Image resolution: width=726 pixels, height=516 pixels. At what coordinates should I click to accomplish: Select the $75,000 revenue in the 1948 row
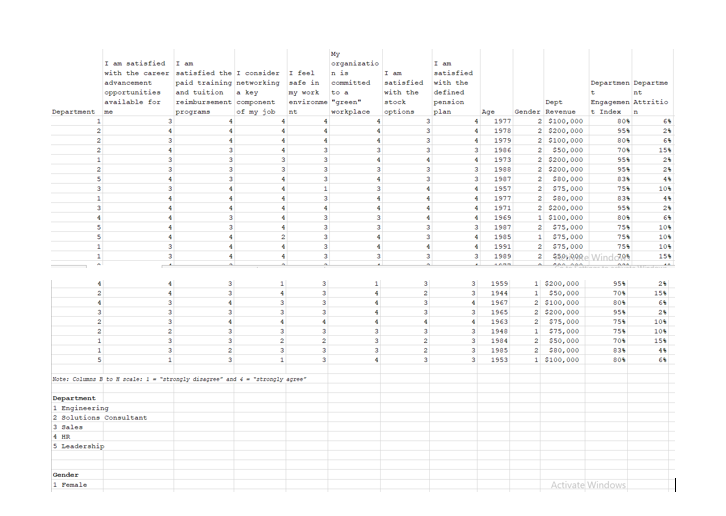(x=564, y=331)
